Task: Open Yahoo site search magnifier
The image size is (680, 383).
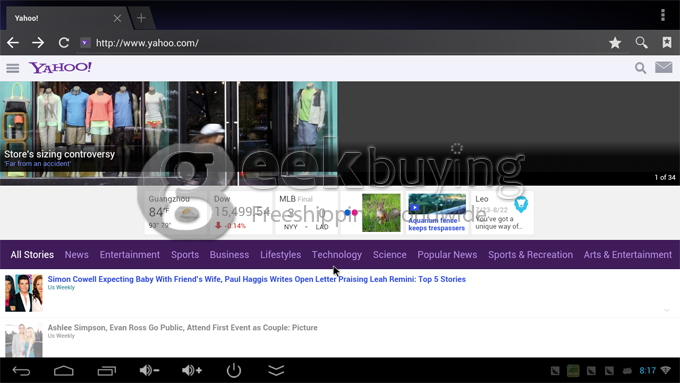Action: pos(640,68)
